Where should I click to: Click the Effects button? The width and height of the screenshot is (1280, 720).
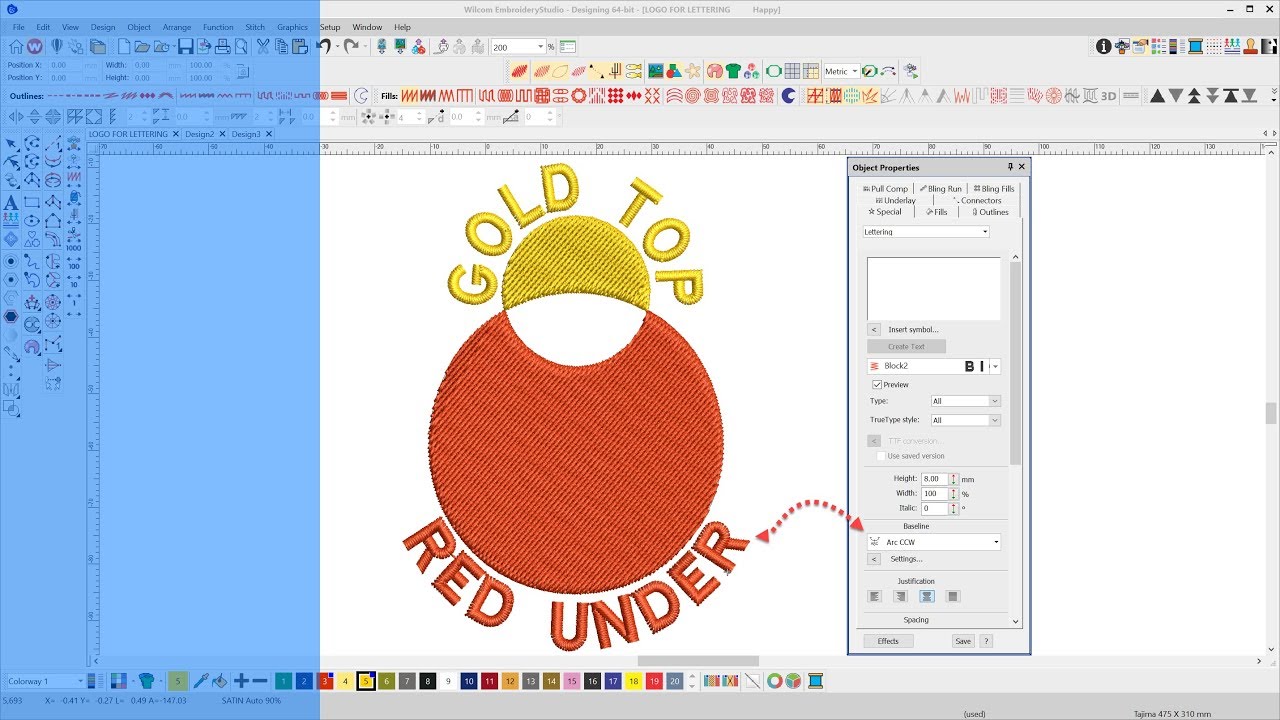click(888, 641)
